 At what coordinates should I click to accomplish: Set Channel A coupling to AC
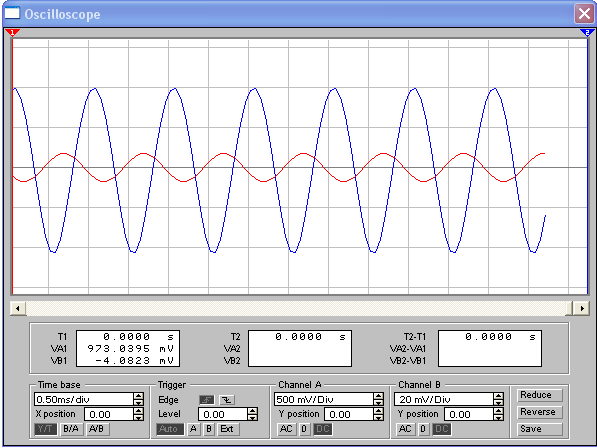[x=286, y=429]
